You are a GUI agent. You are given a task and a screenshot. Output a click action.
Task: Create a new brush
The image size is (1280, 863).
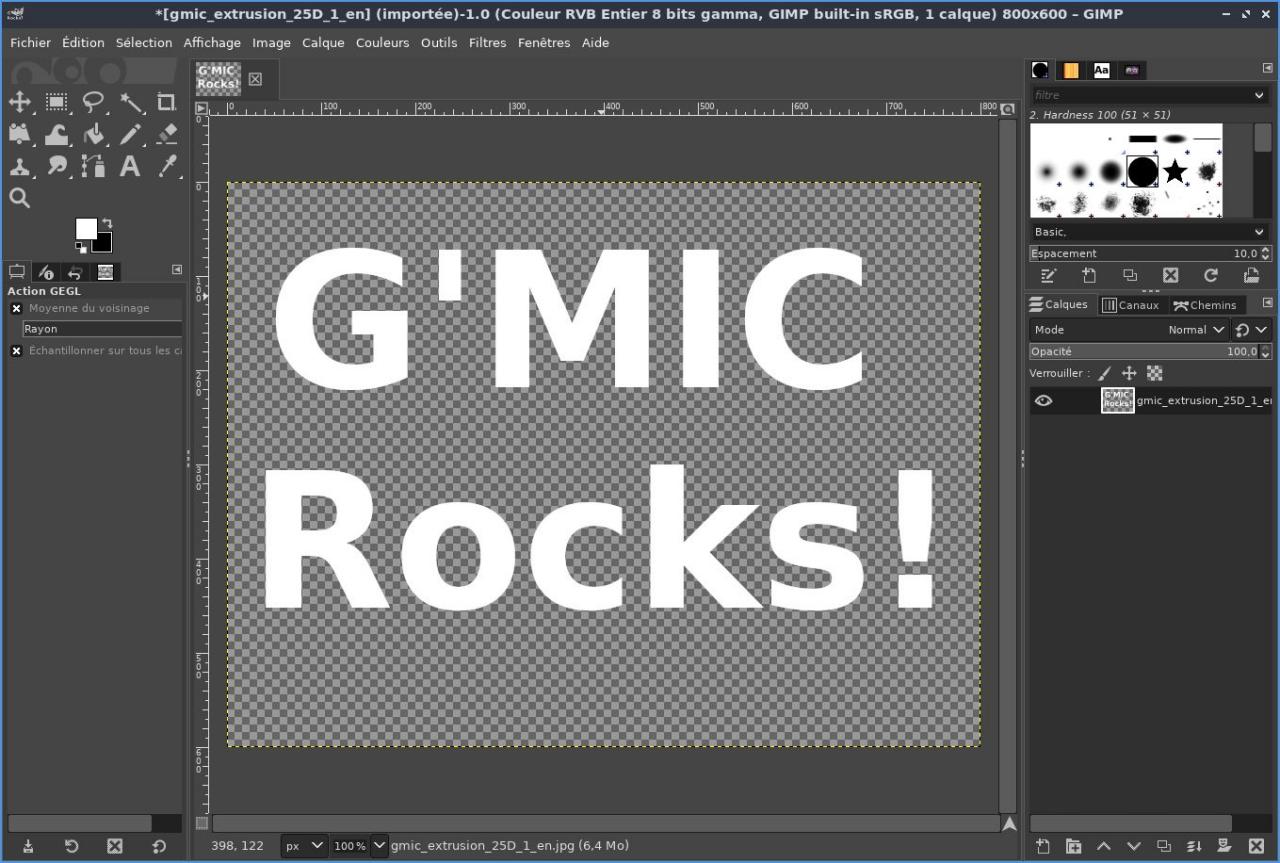coord(1089,276)
